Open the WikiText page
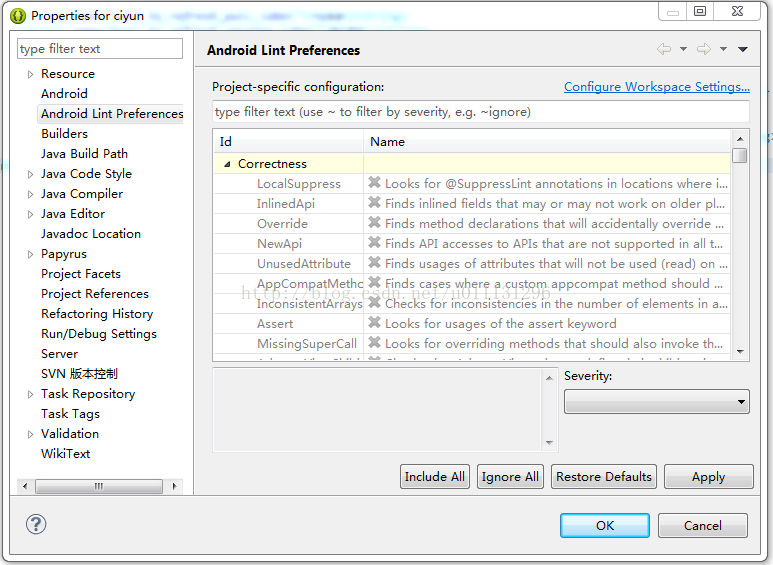 (66, 454)
